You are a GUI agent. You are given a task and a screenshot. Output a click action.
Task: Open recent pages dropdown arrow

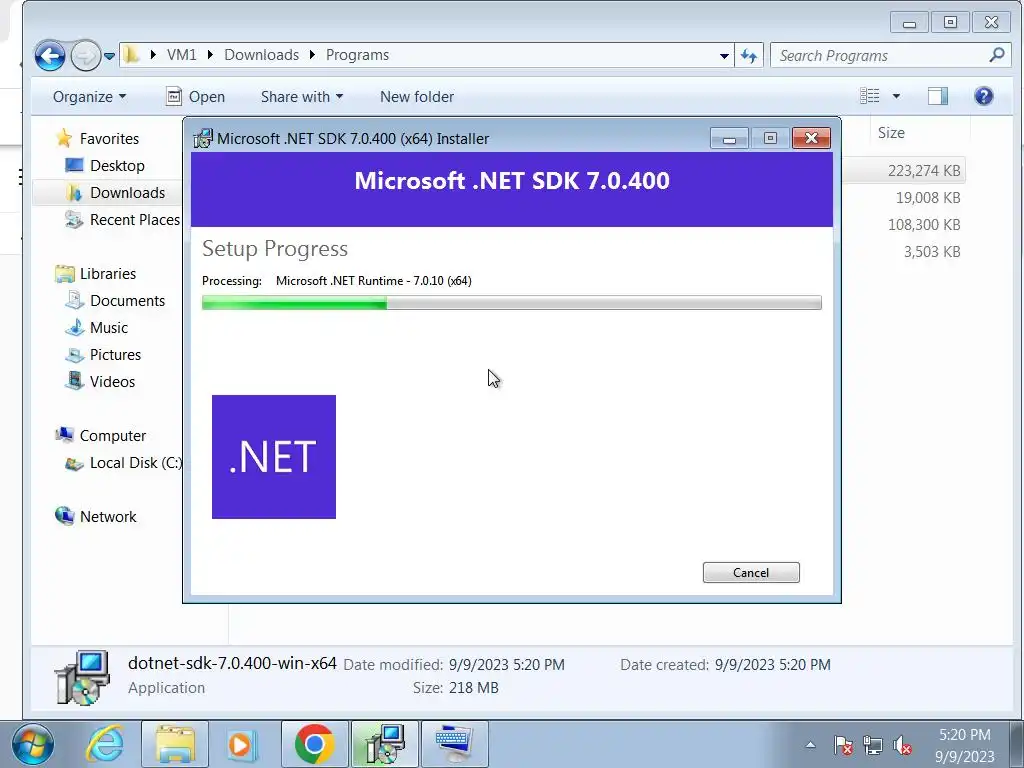pos(110,56)
